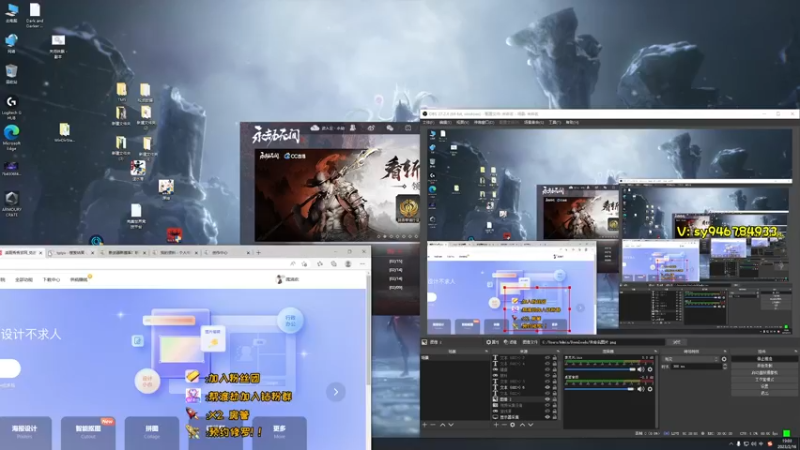Click float icon on OBS controls panel header
The image size is (800, 450).
(796, 351)
